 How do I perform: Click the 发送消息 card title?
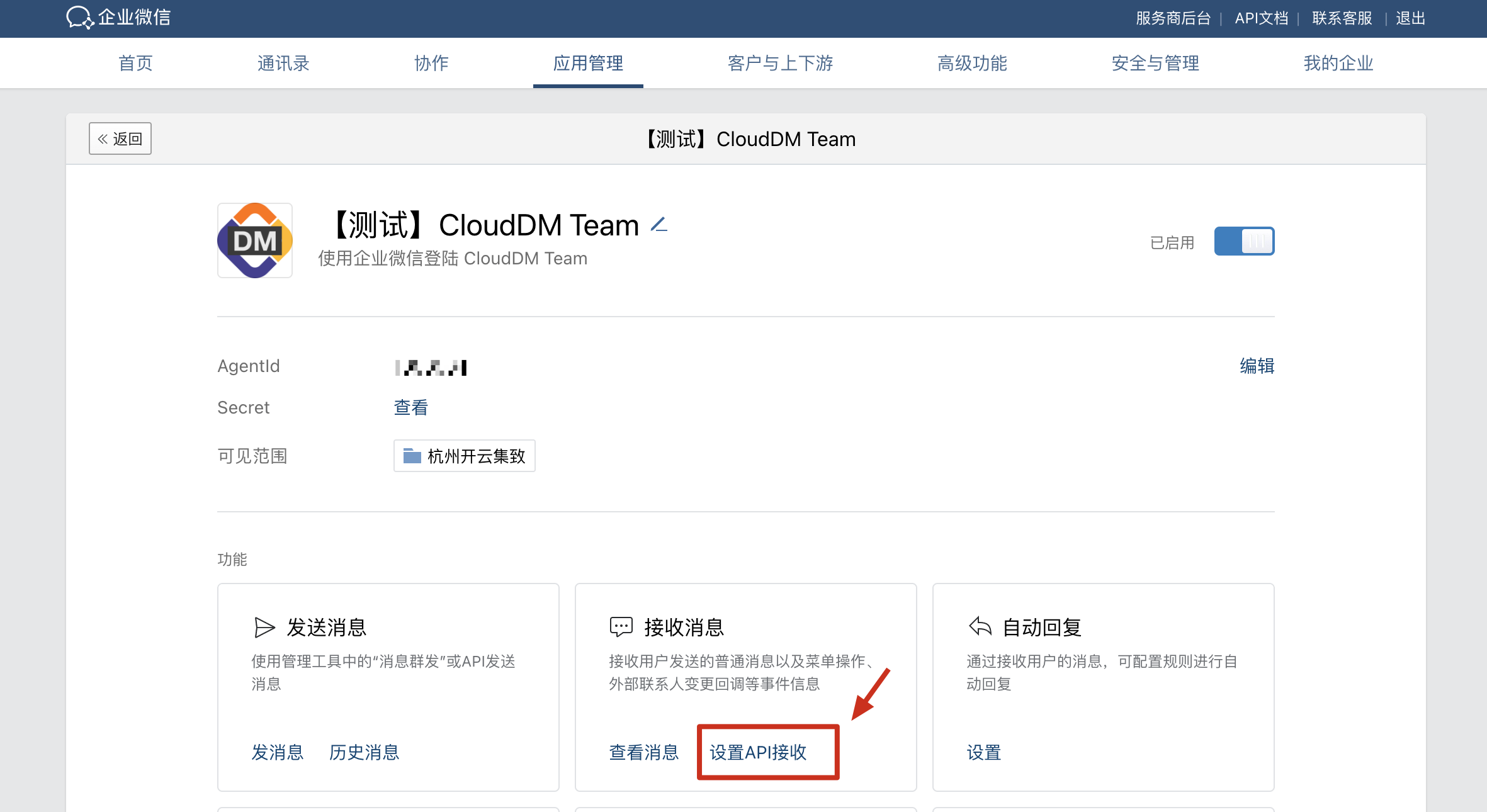coord(326,627)
